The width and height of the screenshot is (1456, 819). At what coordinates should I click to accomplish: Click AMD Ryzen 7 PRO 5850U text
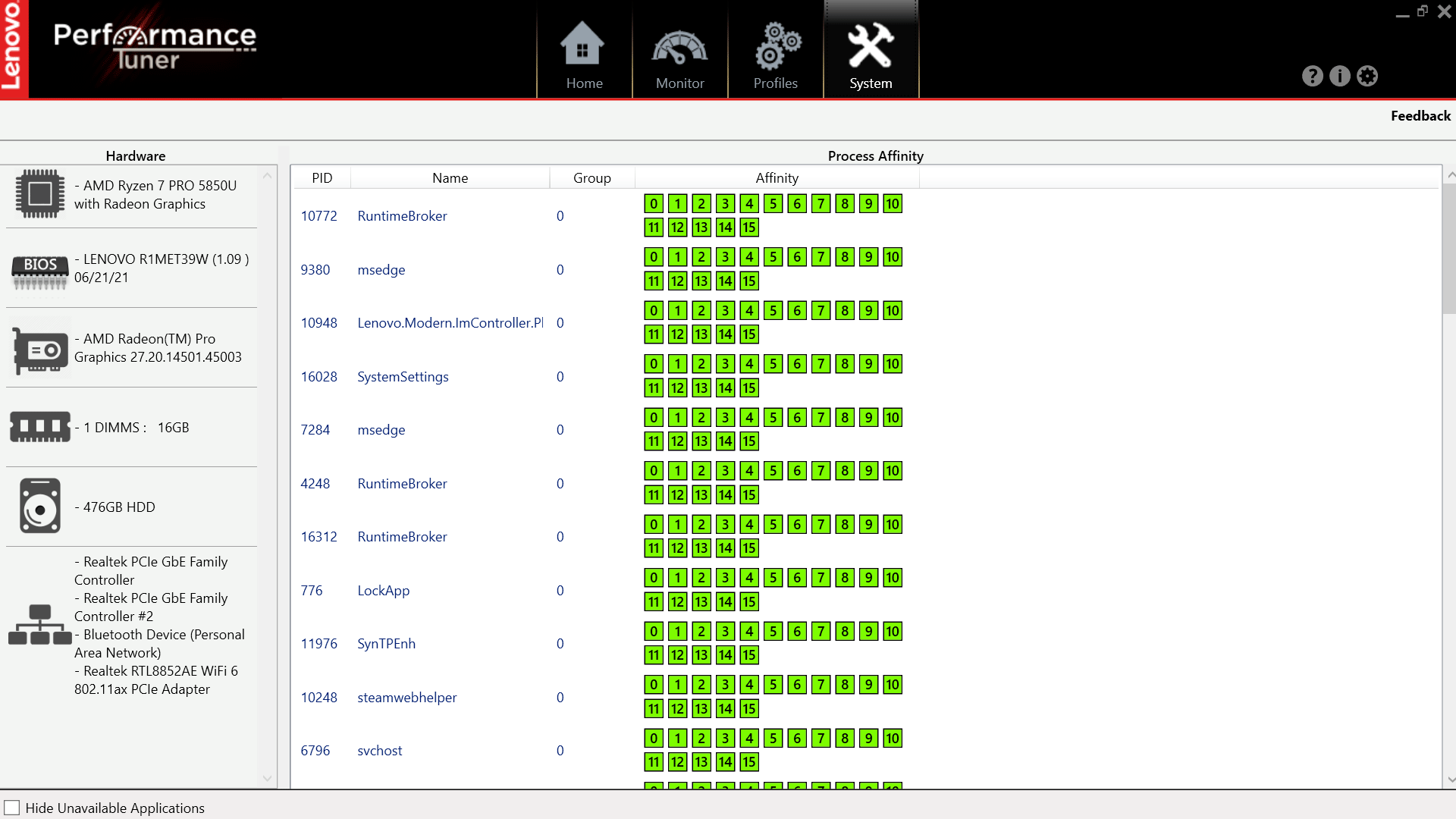coord(155,194)
